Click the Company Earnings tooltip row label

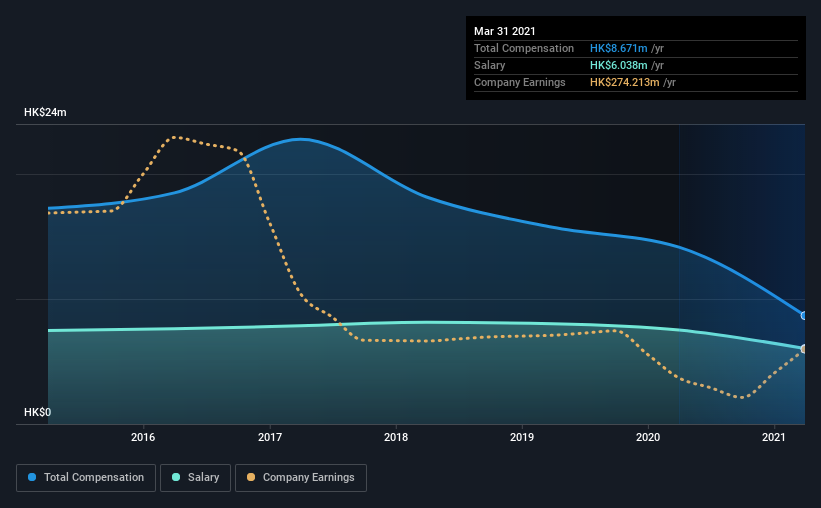click(519, 82)
